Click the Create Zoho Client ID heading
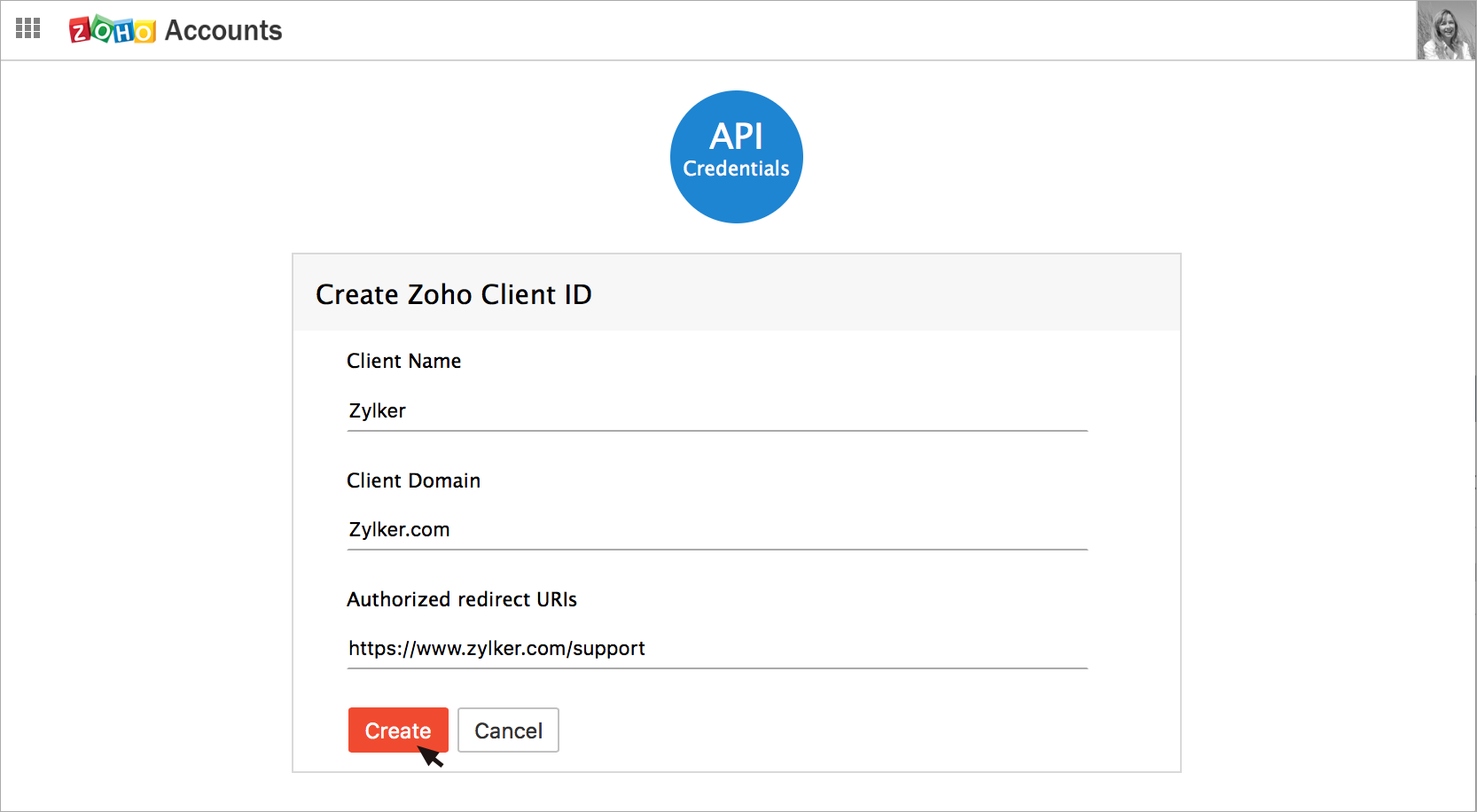The image size is (1477, 812). (454, 293)
